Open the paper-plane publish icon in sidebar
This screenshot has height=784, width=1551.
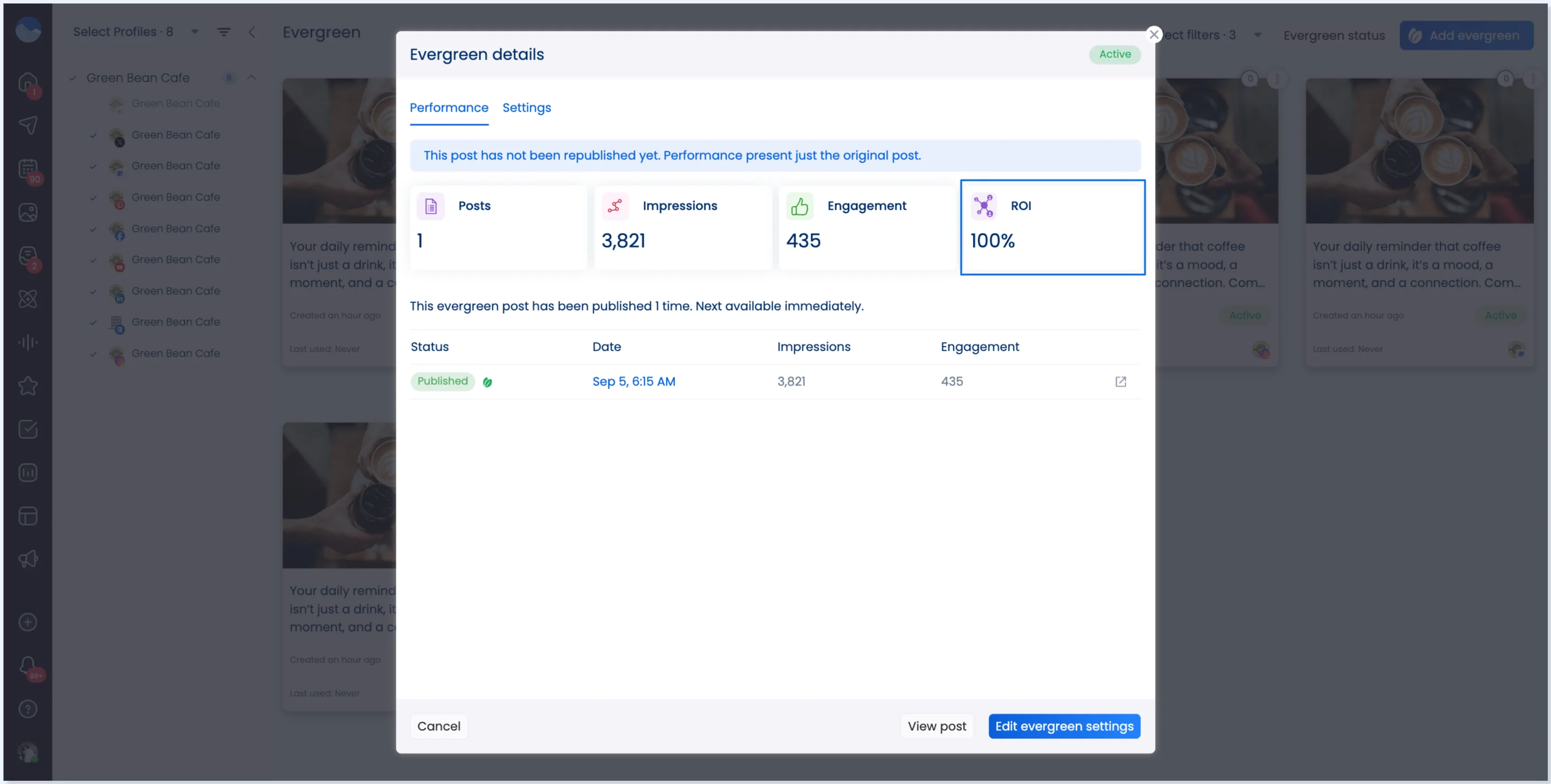(28, 125)
